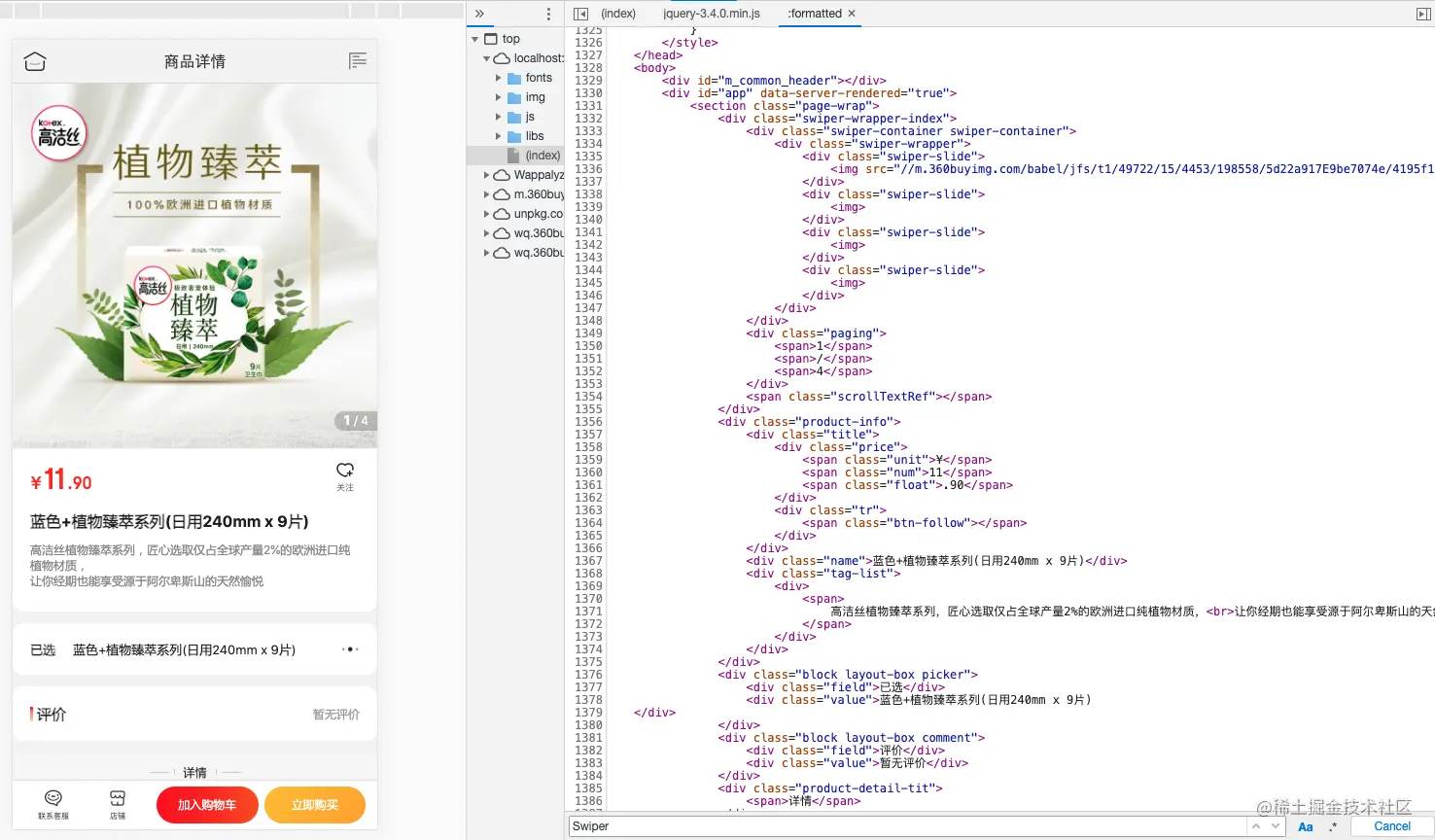This screenshot has height=840, width=1435.
Task: Click the three-dot more icon in the 已选 row
Action: click(x=350, y=649)
